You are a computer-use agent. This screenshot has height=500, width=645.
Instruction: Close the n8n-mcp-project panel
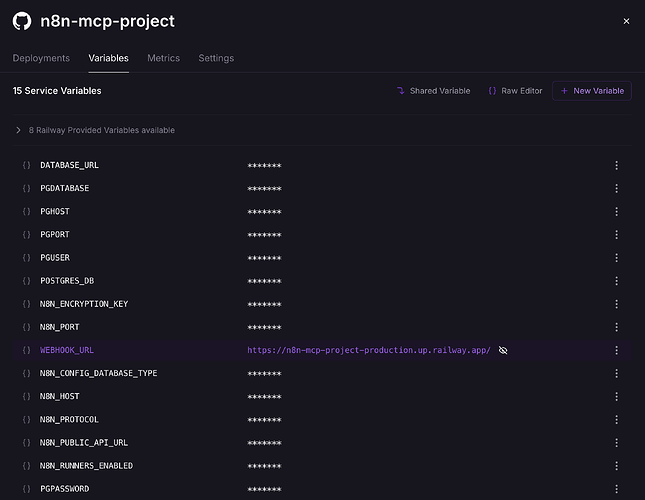(626, 21)
